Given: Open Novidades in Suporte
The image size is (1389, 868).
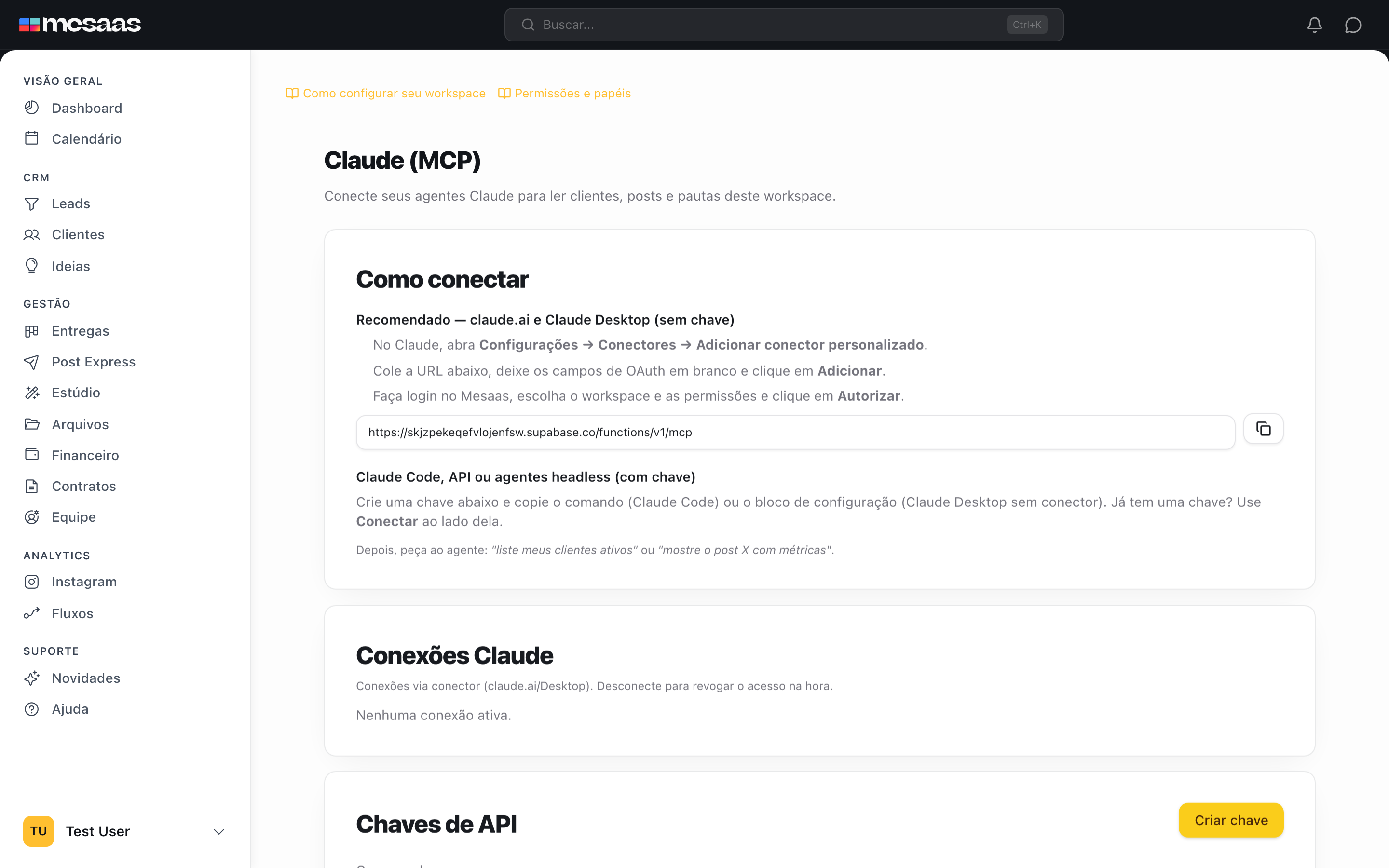Looking at the screenshot, I should pyautogui.click(x=86, y=678).
